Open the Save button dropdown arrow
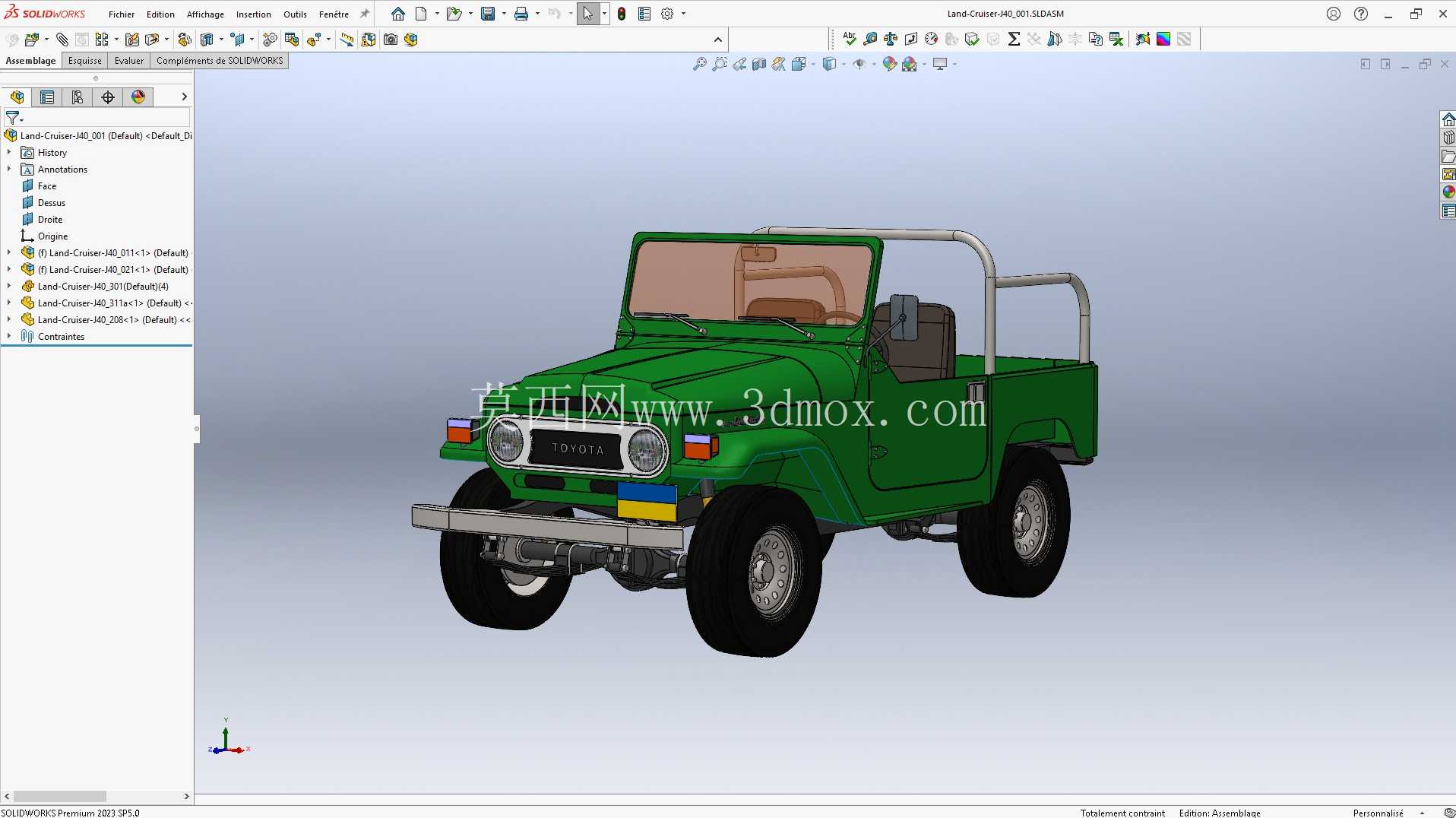This screenshot has height=818, width=1456. (504, 14)
